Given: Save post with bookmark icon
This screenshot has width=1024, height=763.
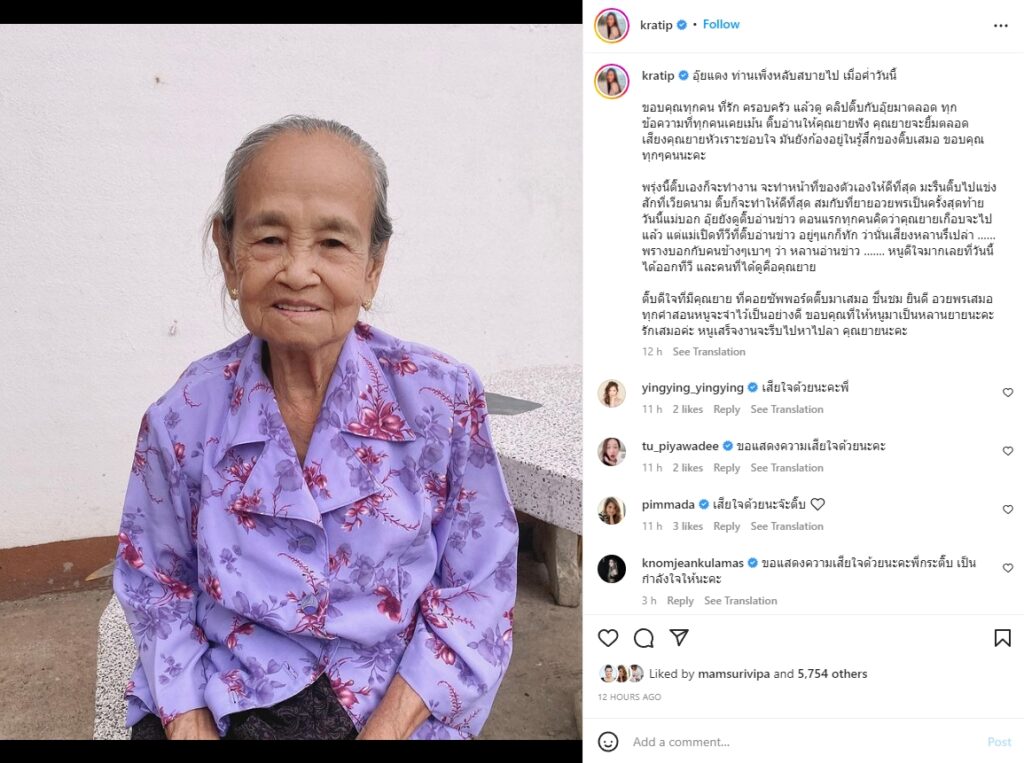Looking at the screenshot, I should click(x=1002, y=638).
